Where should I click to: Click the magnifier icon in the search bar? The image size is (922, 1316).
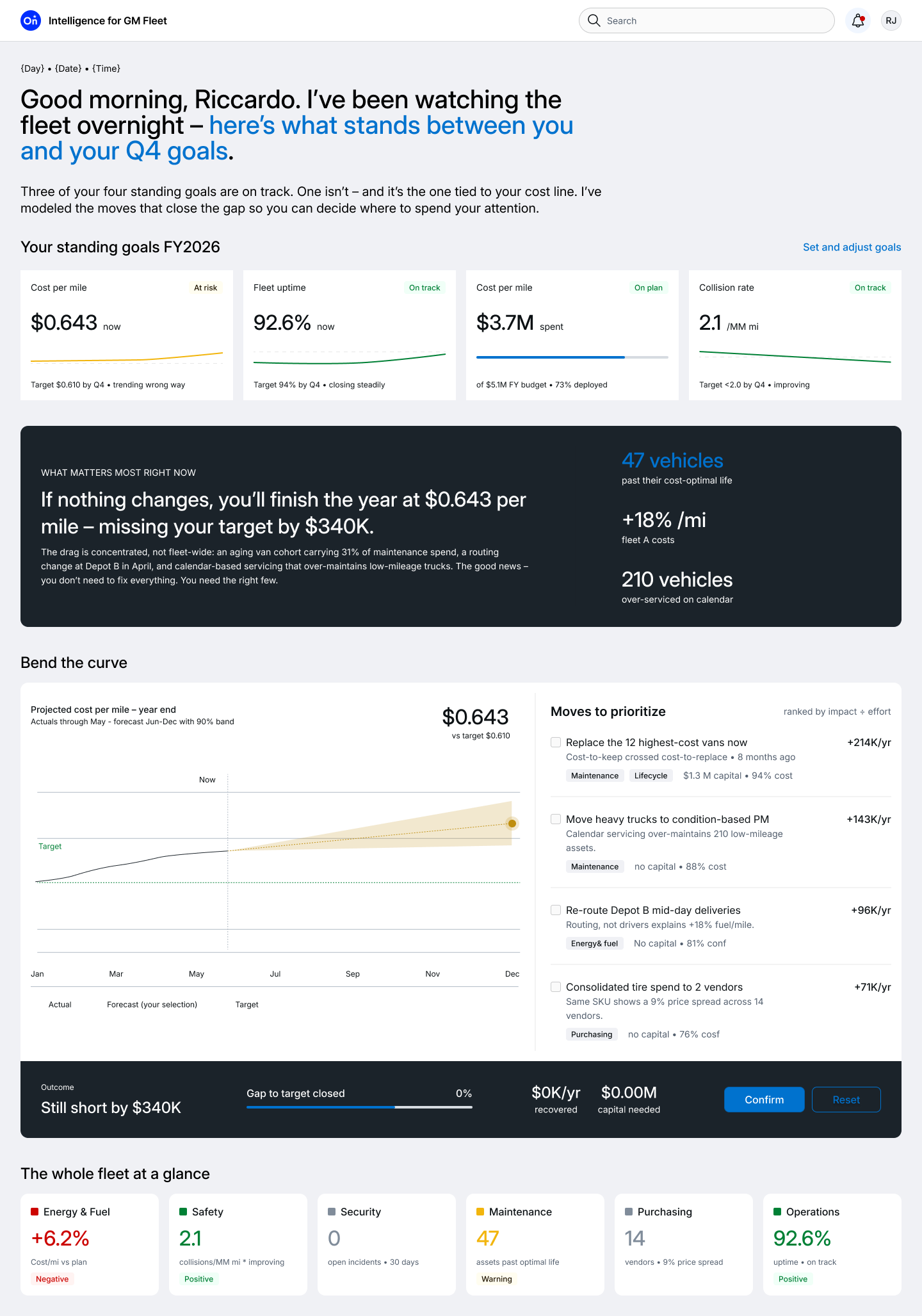tap(594, 20)
